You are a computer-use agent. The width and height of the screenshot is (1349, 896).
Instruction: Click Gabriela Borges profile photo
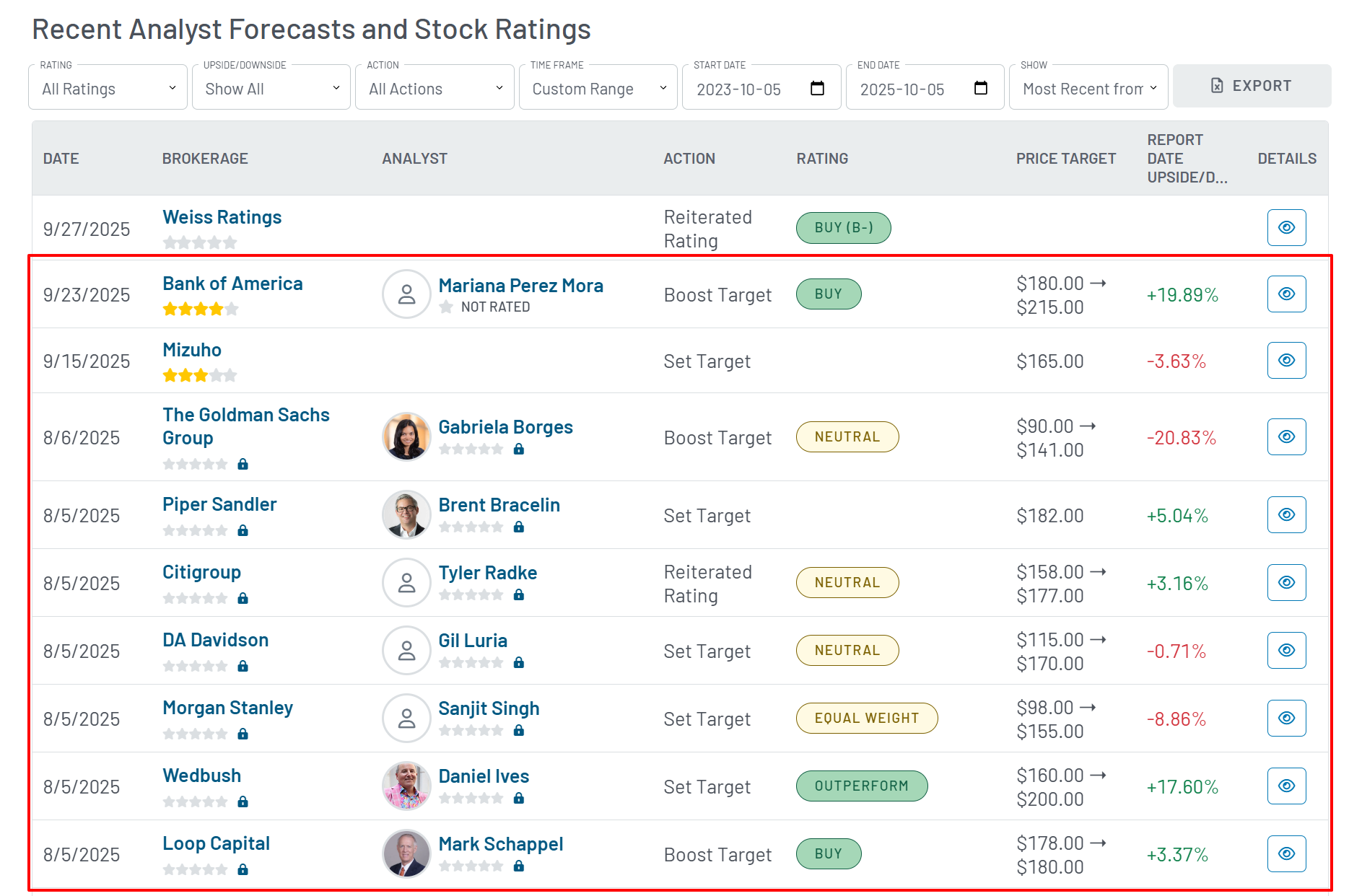(406, 436)
